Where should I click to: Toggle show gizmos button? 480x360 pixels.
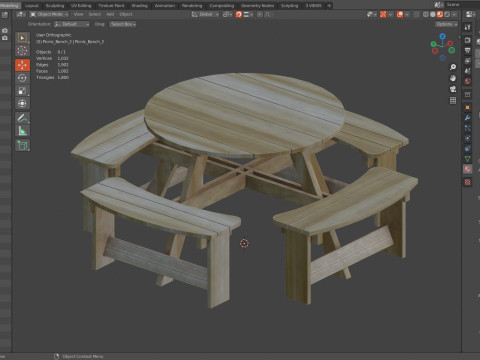pos(383,14)
